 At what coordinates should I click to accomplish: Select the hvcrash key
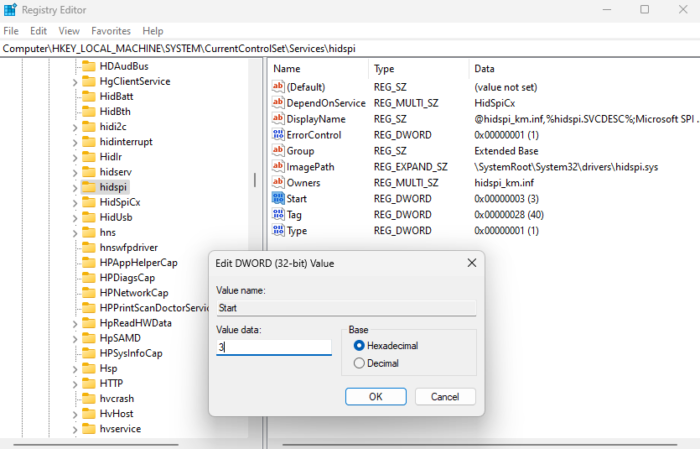117,399
